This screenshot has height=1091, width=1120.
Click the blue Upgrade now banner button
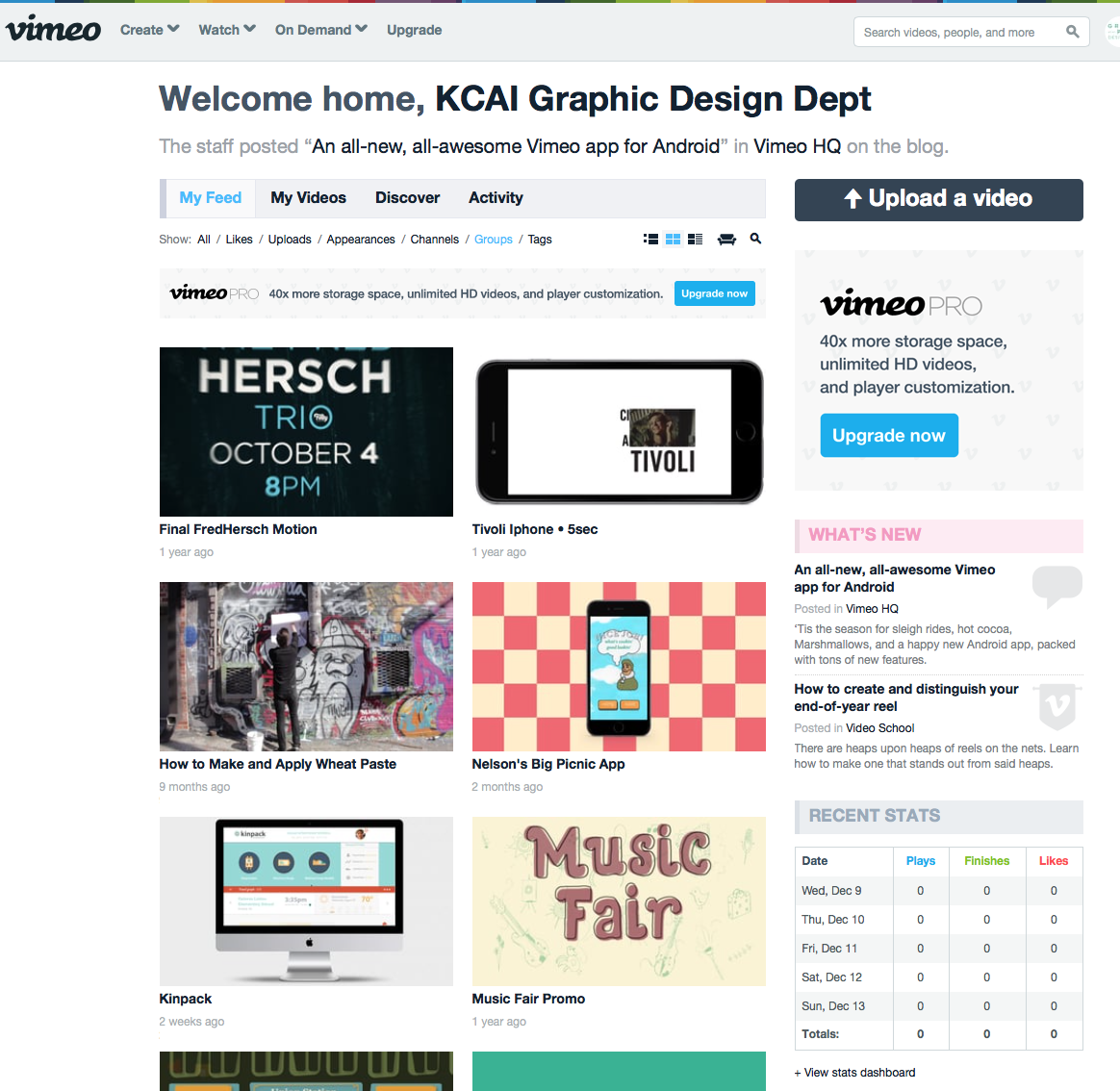(715, 293)
